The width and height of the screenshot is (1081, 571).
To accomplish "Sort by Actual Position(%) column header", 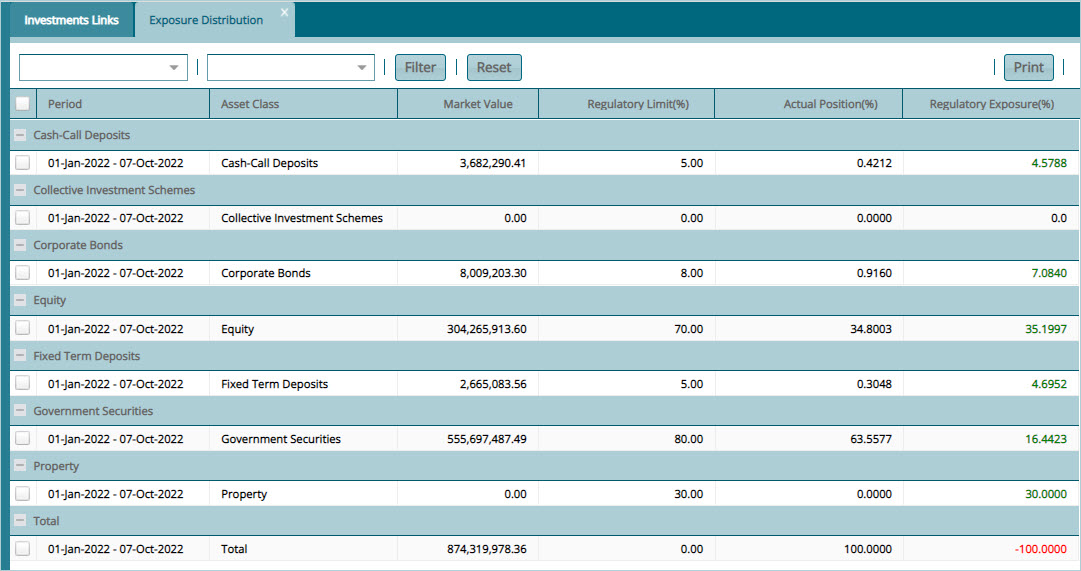I will point(809,104).
